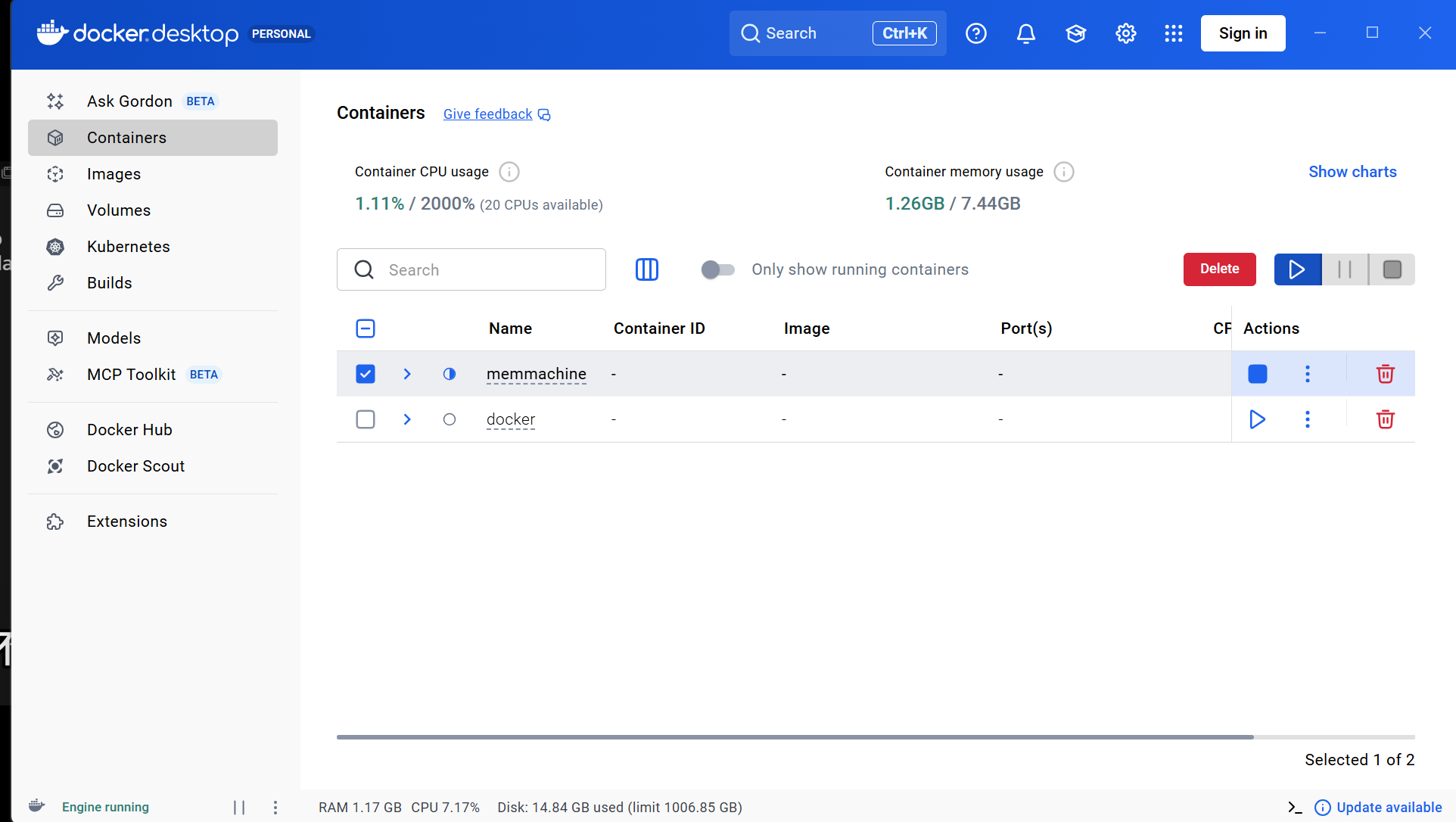Click Show charts link
Screen dimensions: 1456x822
point(1352,172)
